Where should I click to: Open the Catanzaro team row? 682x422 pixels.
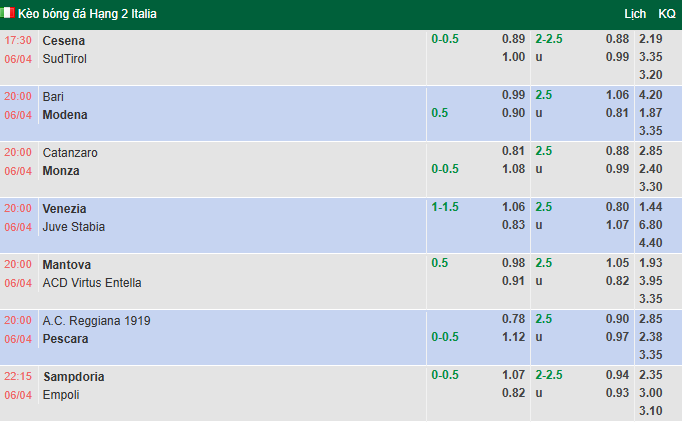(x=70, y=152)
